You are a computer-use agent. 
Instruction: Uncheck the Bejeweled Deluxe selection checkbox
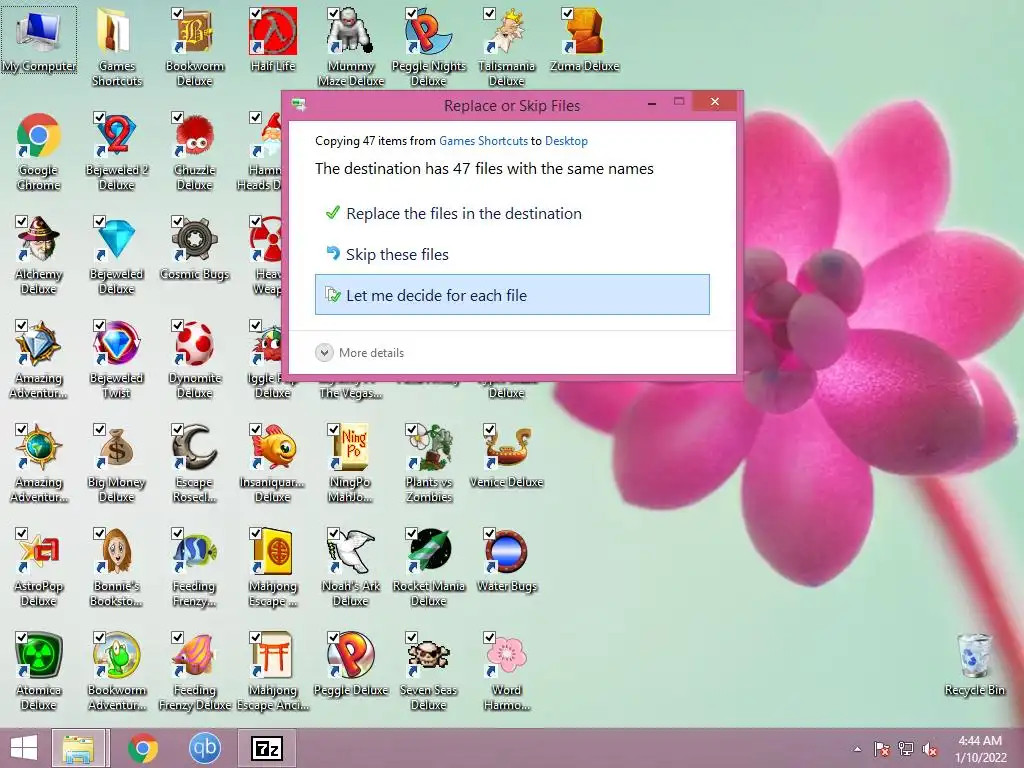point(99,221)
